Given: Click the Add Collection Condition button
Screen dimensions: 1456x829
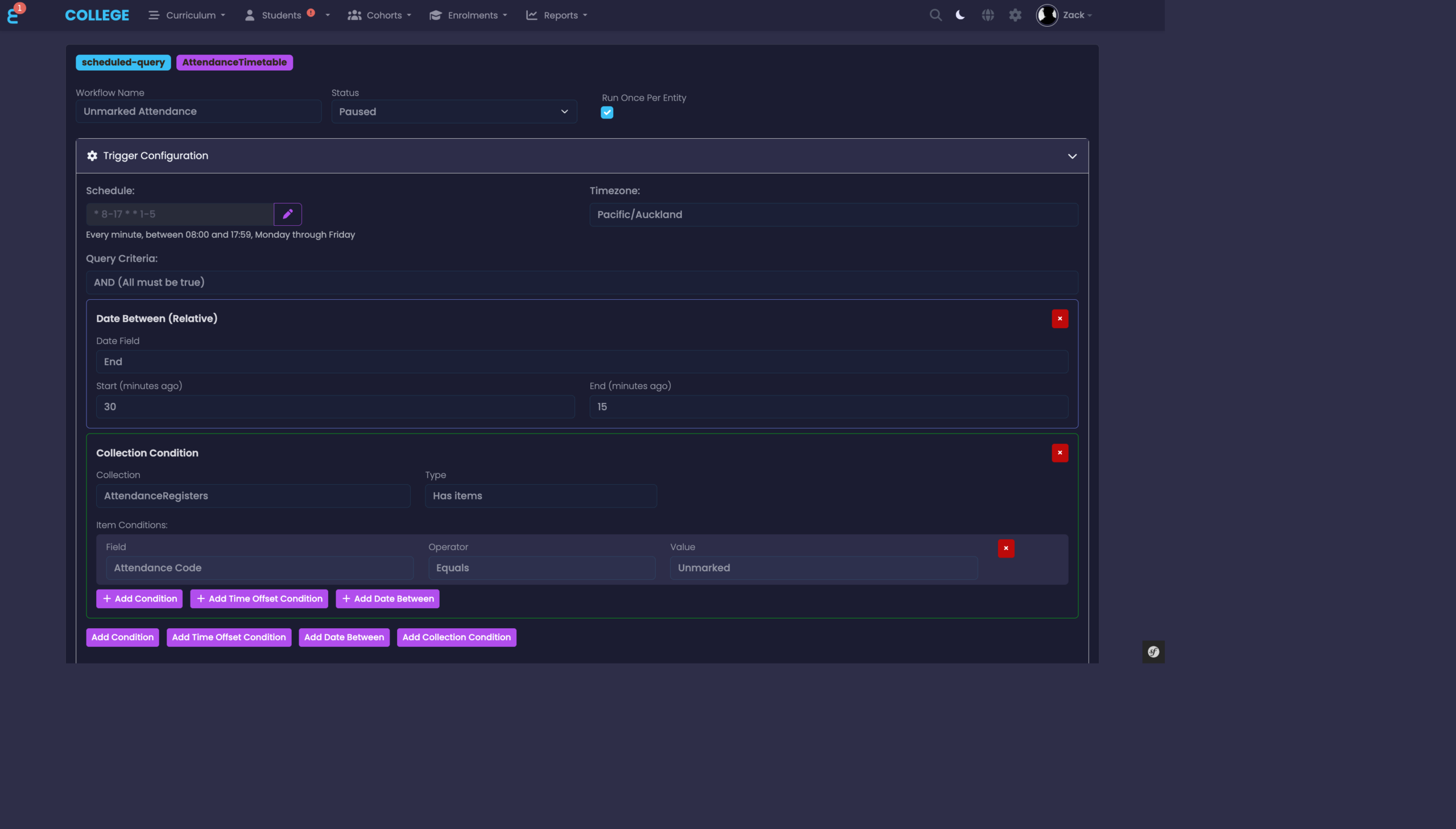Looking at the screenshot, I should pyautogui.click(x=456, y=637).
